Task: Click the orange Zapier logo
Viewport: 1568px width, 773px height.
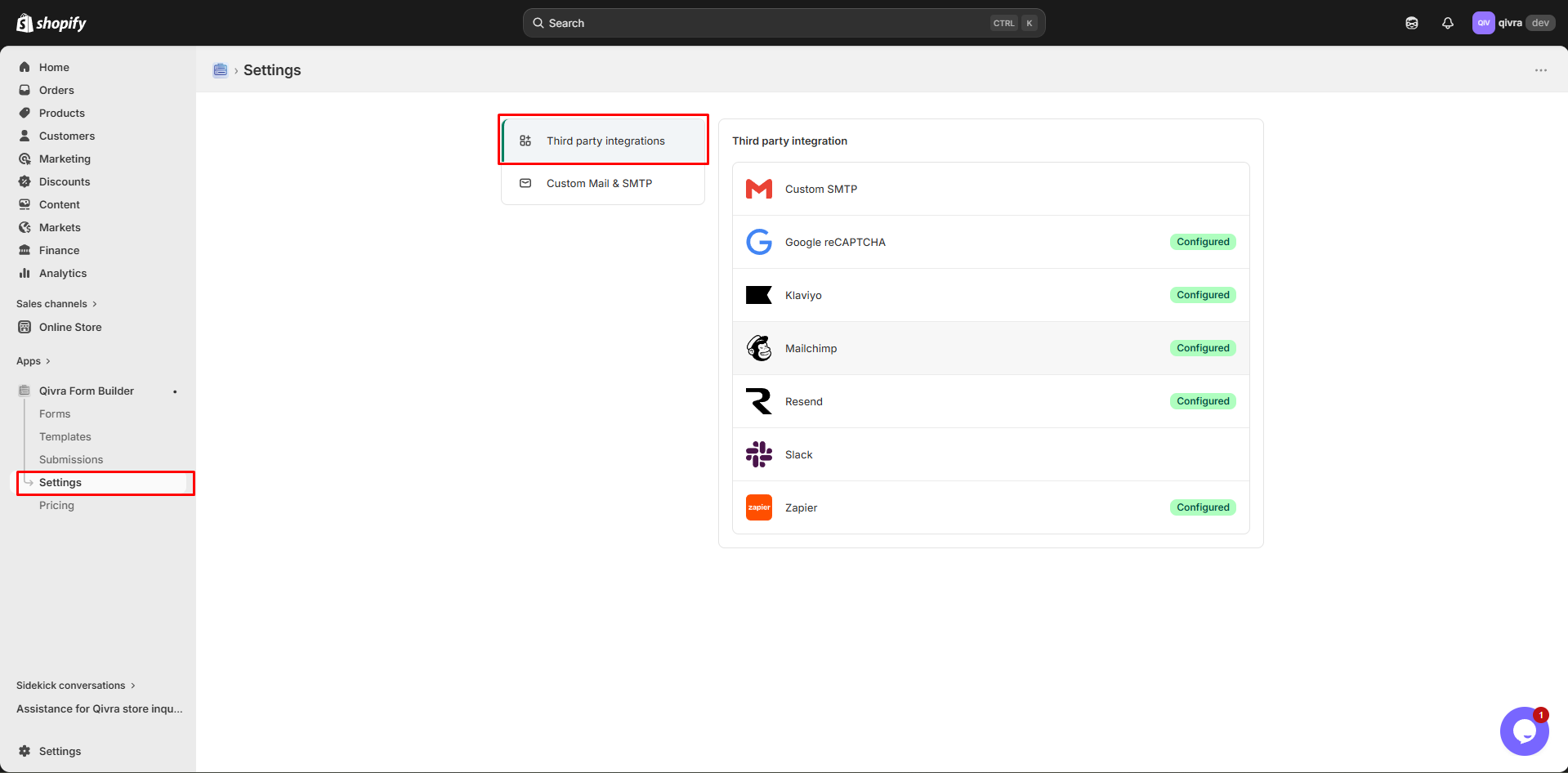Action: tap(759, 507)
